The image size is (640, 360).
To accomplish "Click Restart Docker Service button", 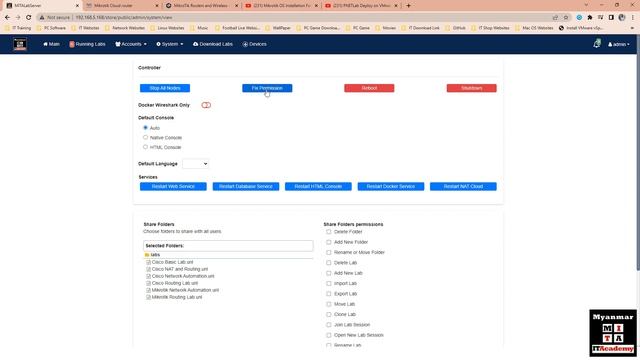I will [391, 187].
